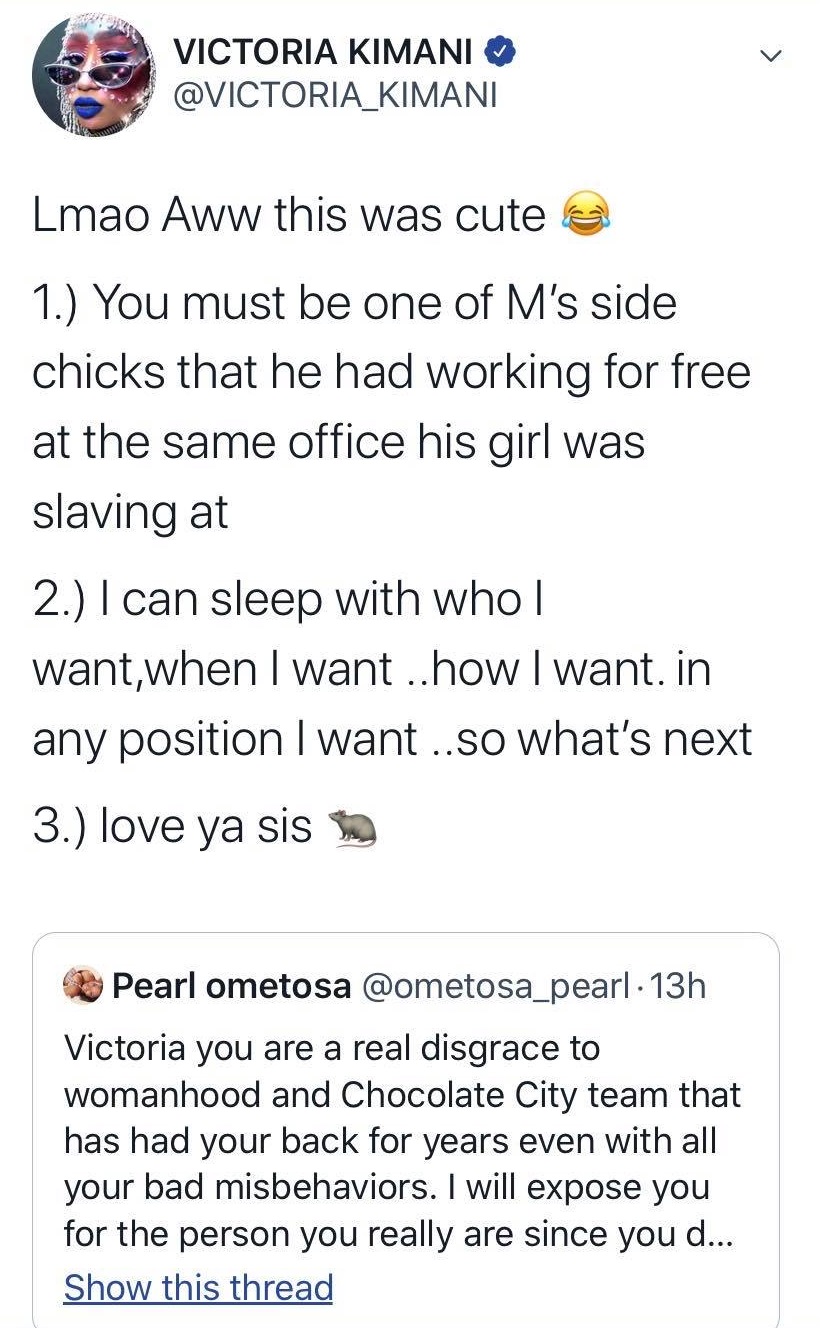Image resolution: width=828 pixels, height=1328 pixels.
Task: Open the quoted tweet's body text
Action: point(400,1140)
